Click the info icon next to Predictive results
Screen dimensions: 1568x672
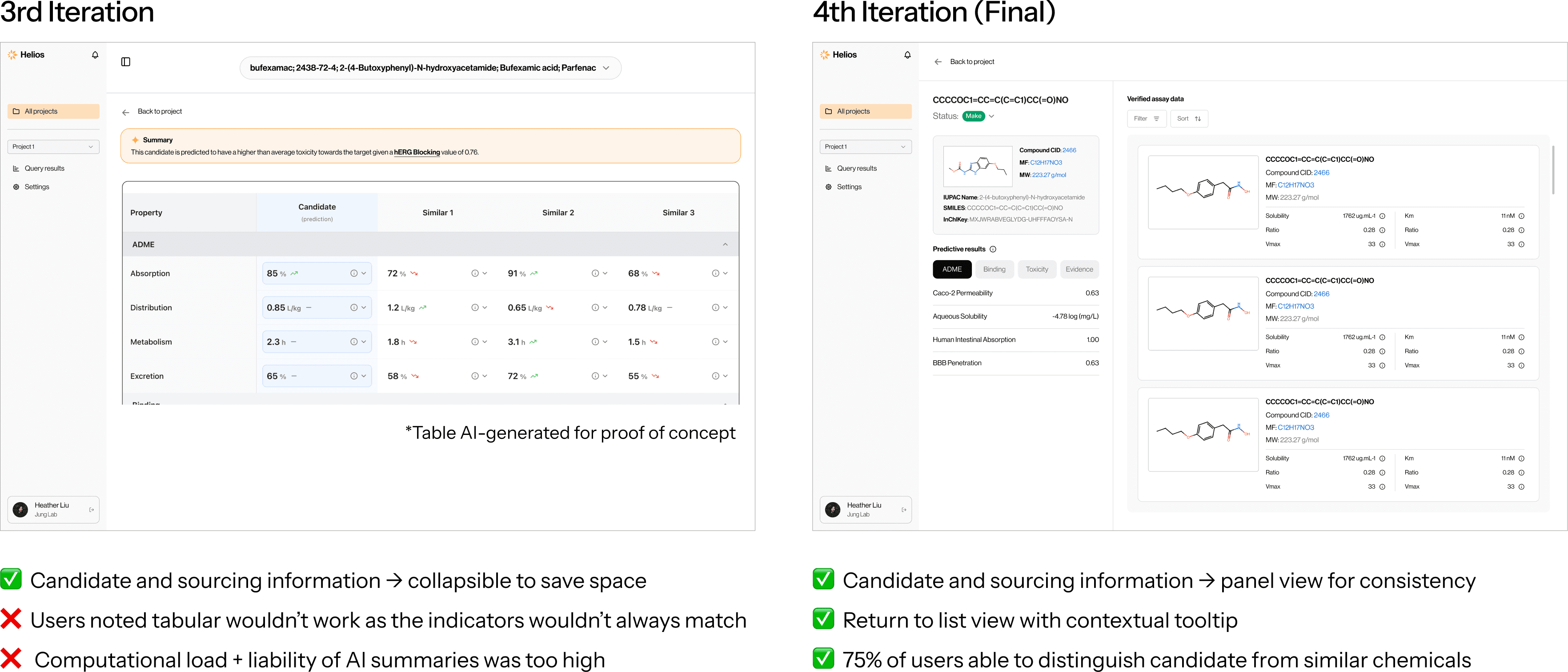point(993,249)
